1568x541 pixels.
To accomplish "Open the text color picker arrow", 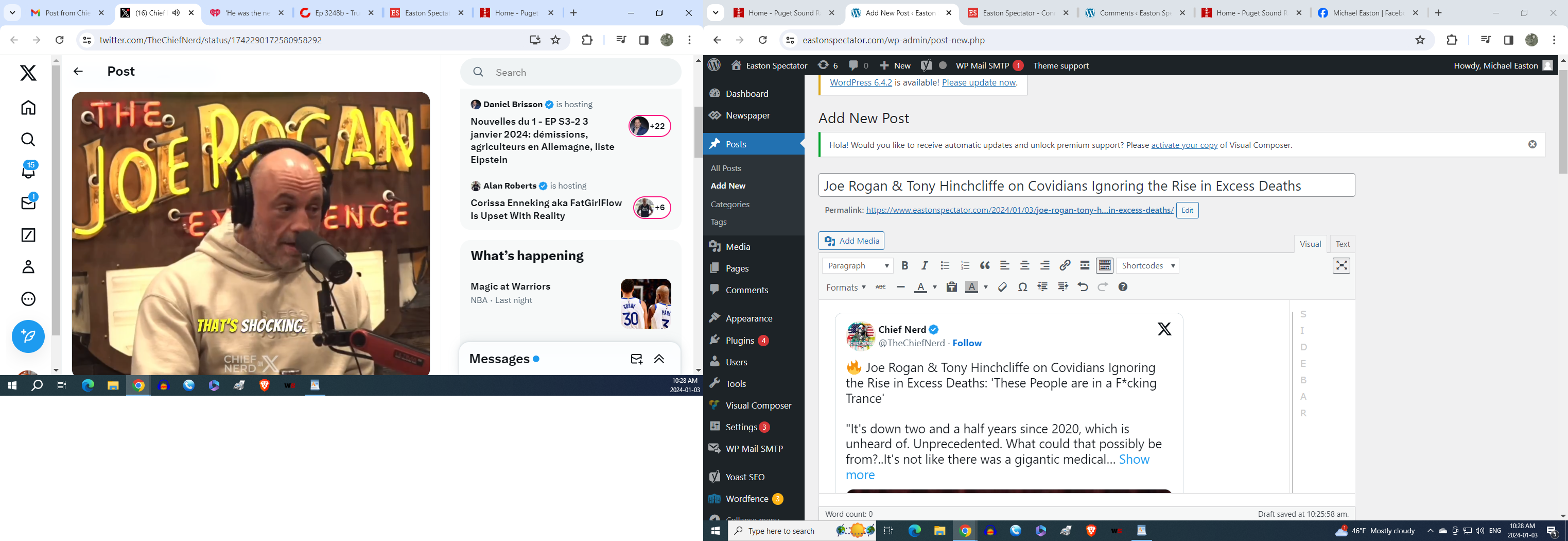I will tap(935, 287).
